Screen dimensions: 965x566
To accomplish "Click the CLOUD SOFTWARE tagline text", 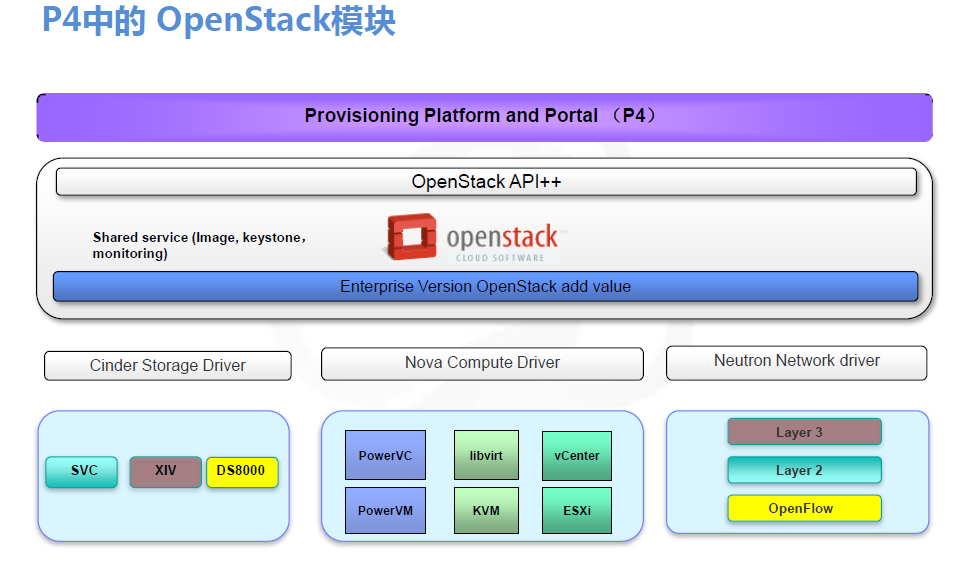I will pos(500,258).
